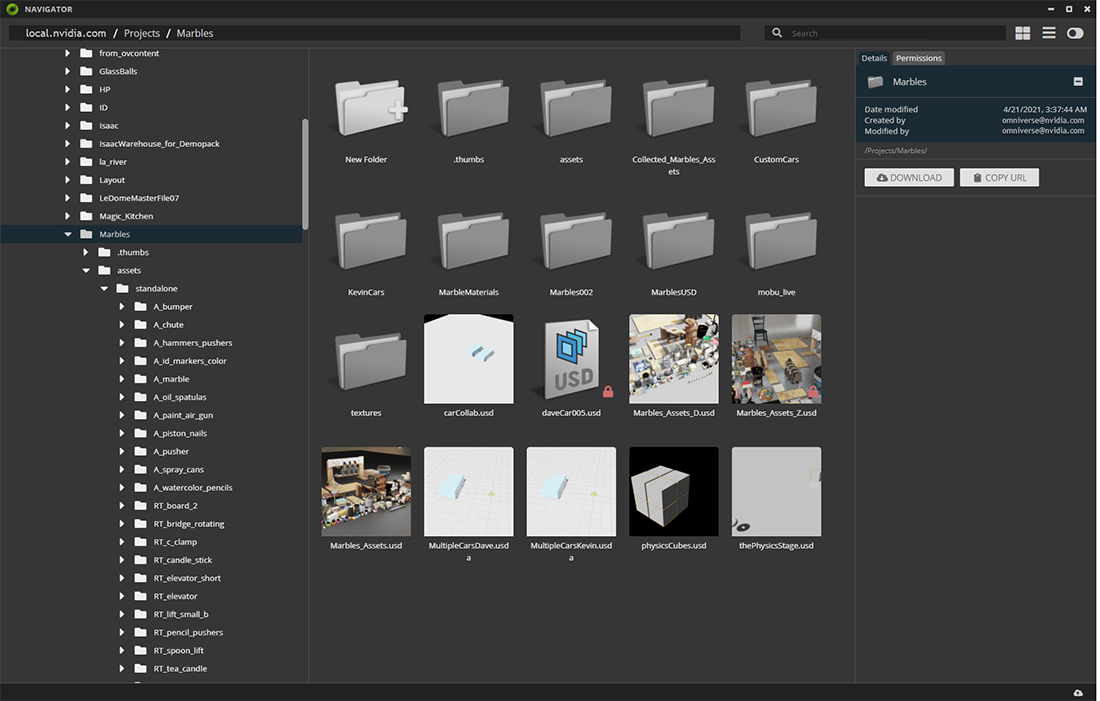Image resolution: width=1100 pixels, height=701 pixels.
Task: Toggle the switch in top toolbar
Action: (x=1075, y=33)
